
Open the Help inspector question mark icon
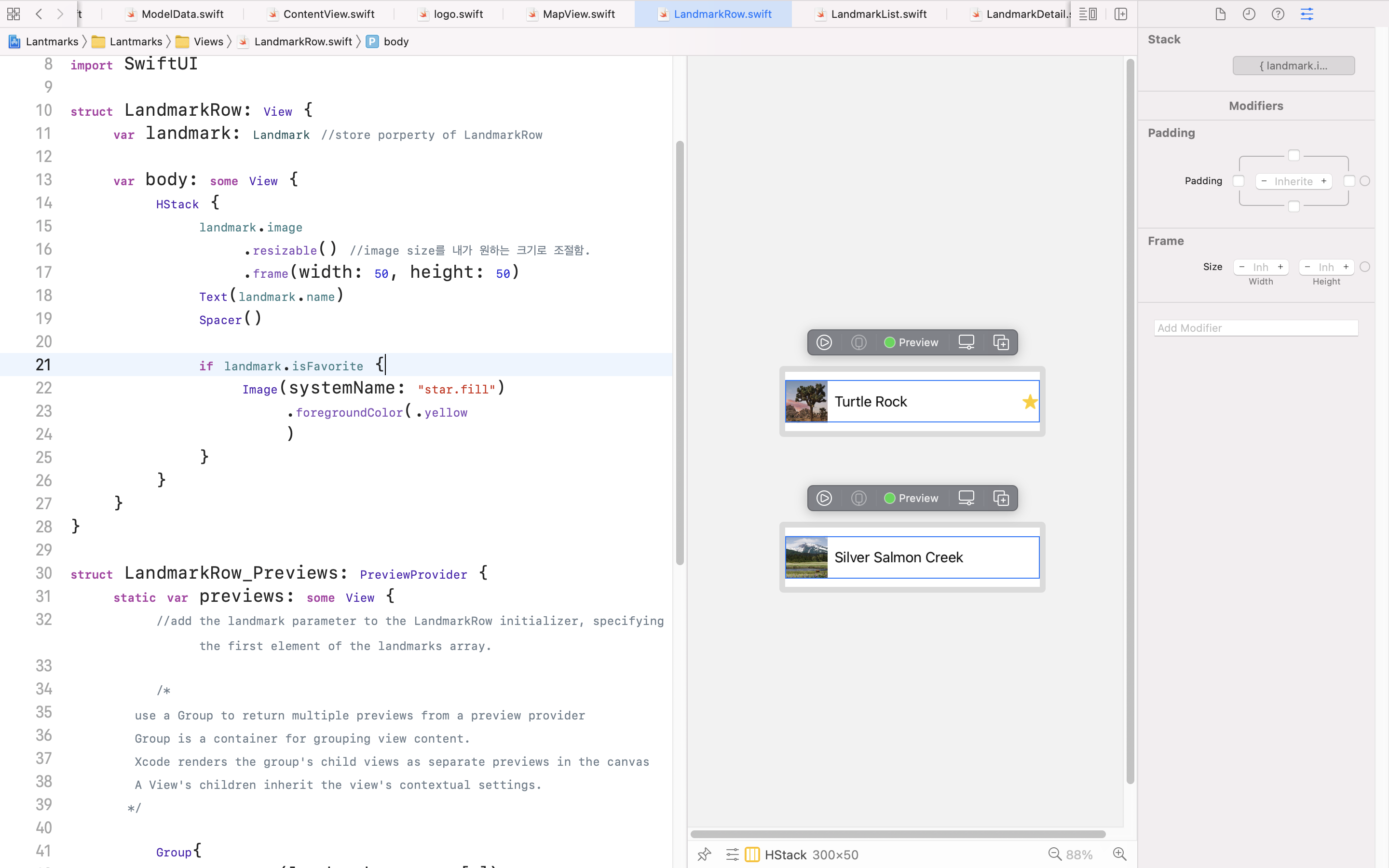click(1278, 14)
